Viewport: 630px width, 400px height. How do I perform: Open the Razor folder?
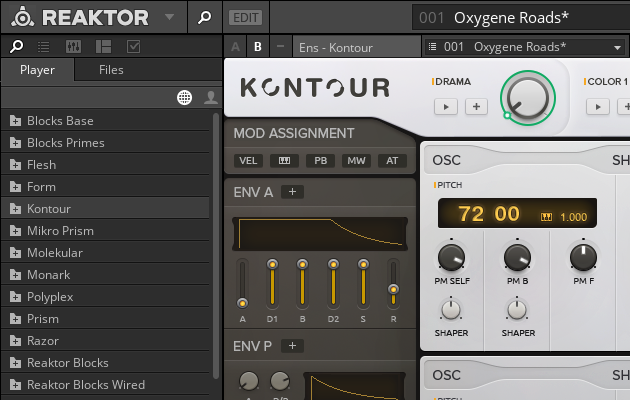tap(105, 341)
